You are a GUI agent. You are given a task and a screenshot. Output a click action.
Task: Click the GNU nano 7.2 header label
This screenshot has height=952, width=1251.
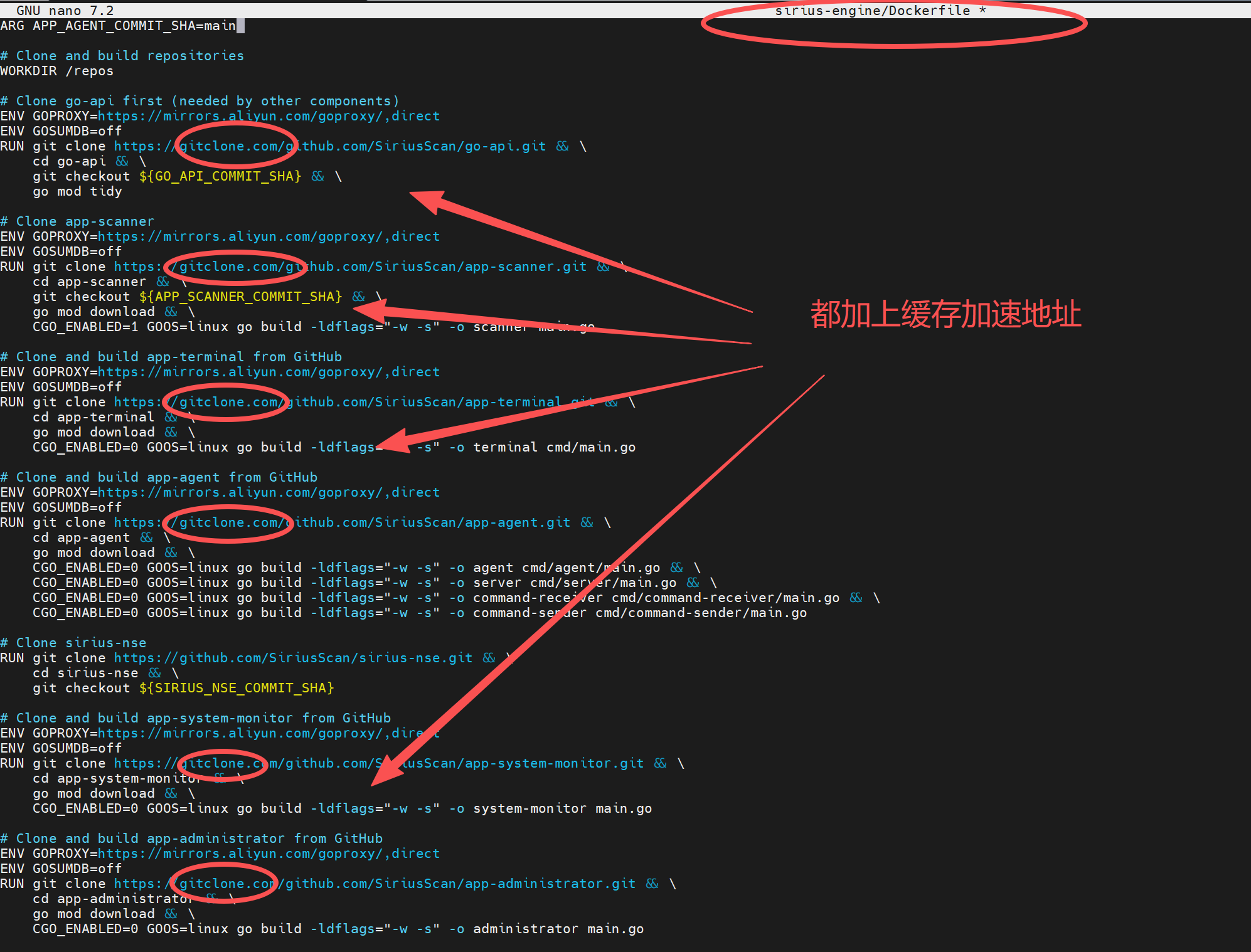coord(65,11)
